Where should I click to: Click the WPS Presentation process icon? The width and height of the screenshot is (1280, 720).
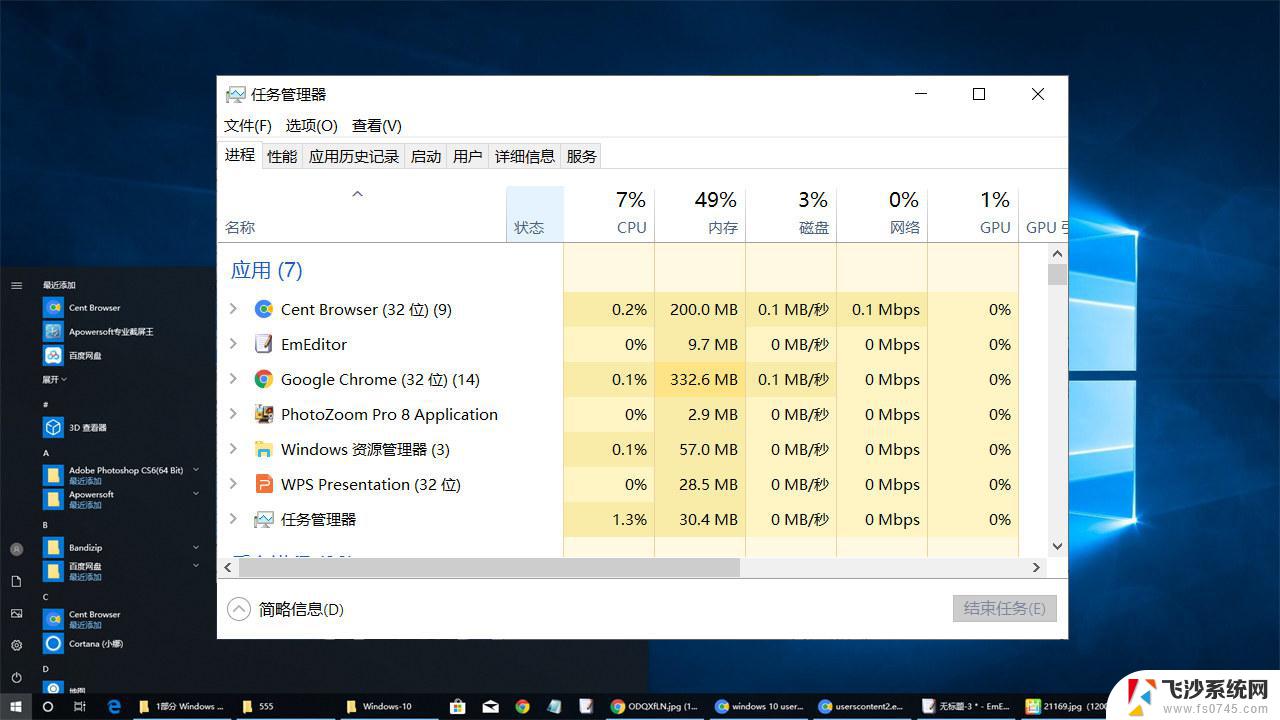point(264,484)
